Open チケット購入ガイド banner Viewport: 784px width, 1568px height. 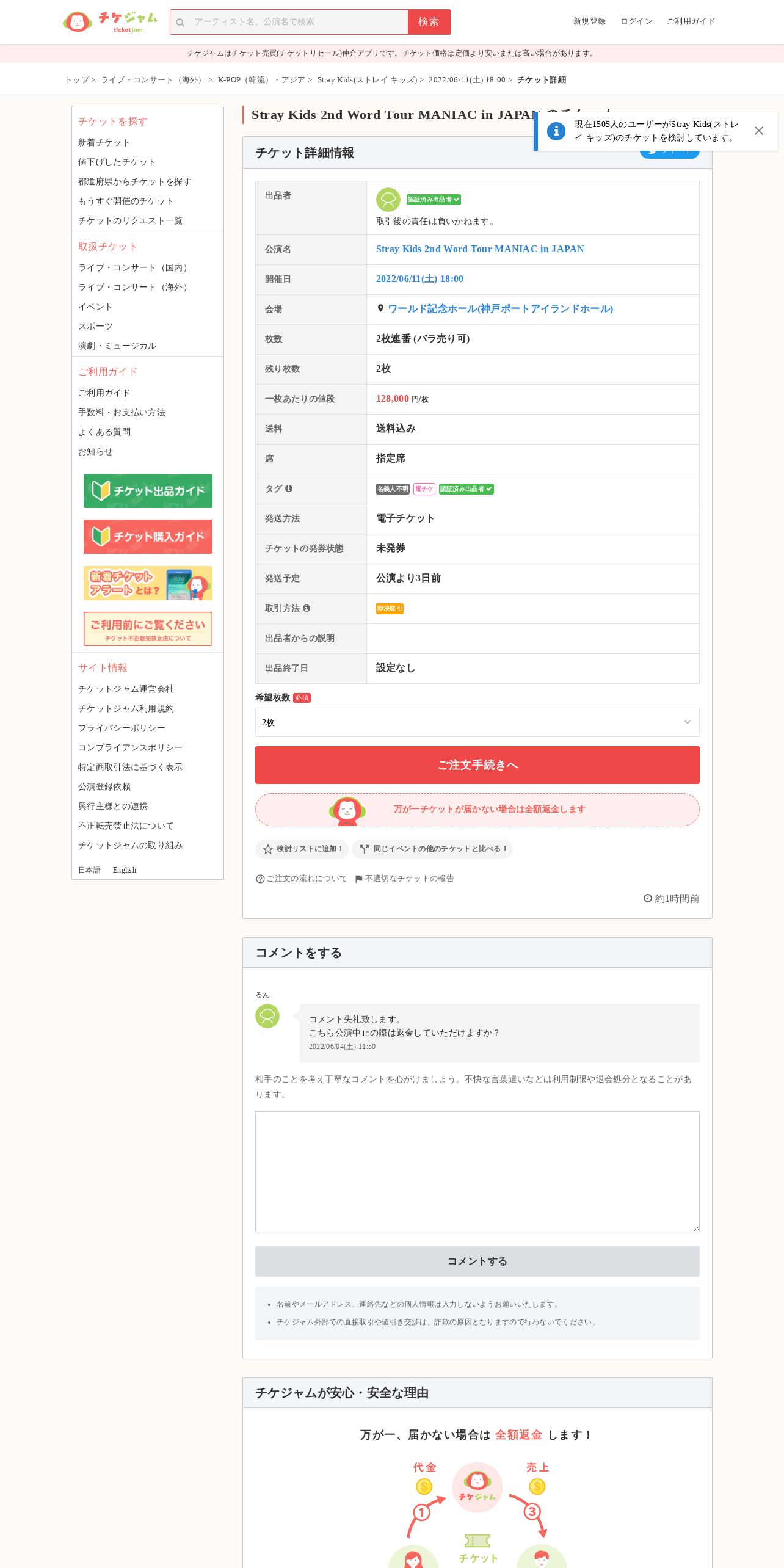tap(148, 537)
